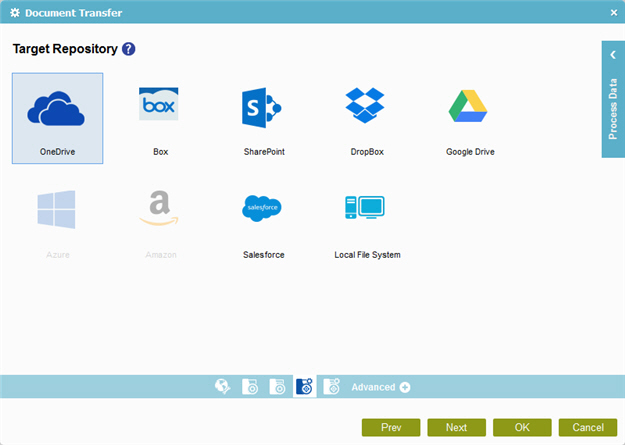Go to the globe wizard step

point(222,386)
